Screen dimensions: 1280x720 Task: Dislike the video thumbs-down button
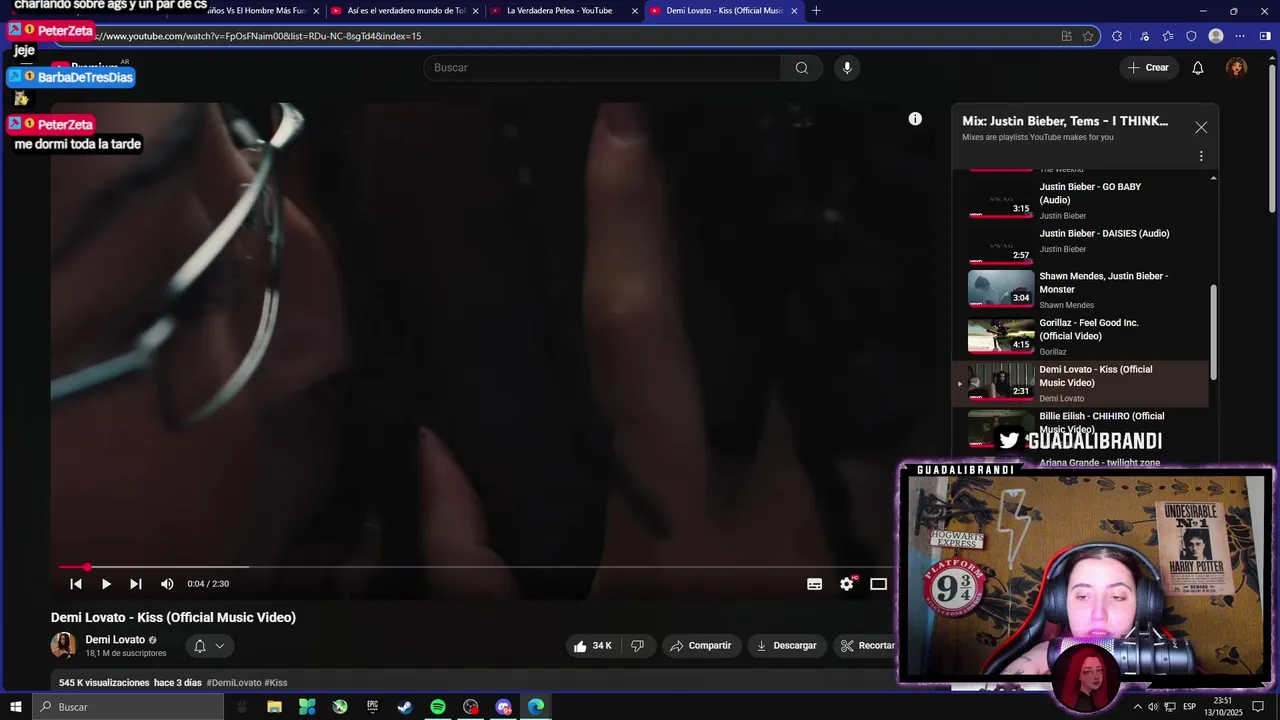coord(638,646)
